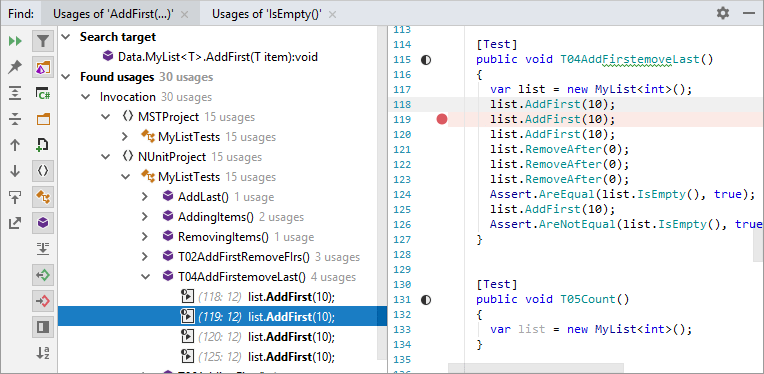
Task: Collapse the MSTProject node
Action: pyautogui.click(x=106, y=117)
